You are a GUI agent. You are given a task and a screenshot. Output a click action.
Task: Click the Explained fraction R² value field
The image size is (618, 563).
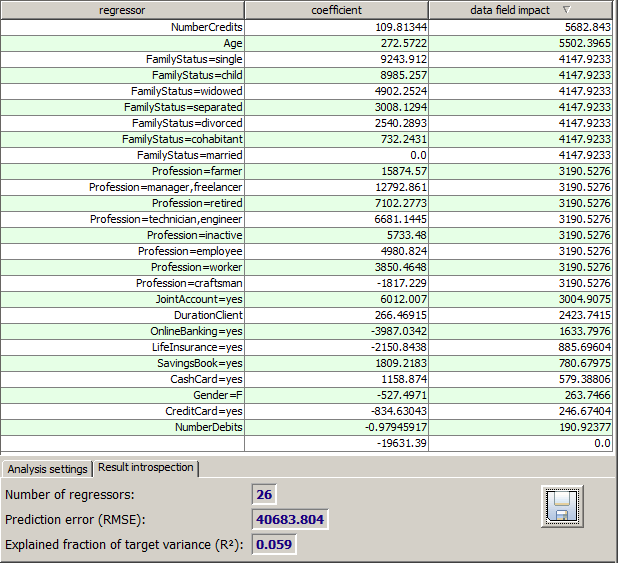click(x=275, y=544)
